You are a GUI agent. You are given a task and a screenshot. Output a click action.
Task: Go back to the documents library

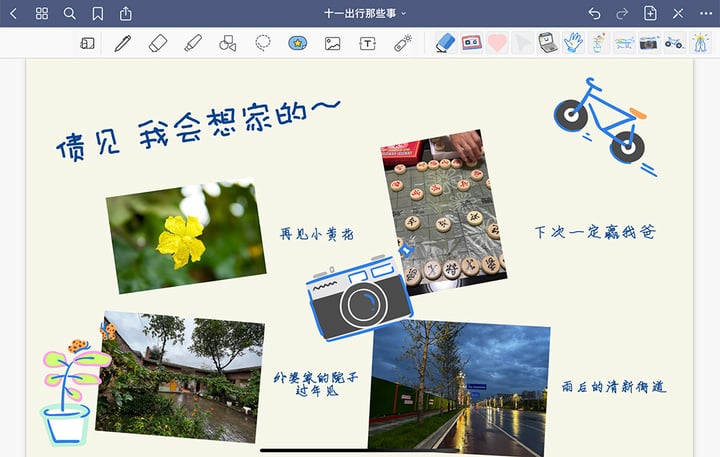click(x=13, y=13)
